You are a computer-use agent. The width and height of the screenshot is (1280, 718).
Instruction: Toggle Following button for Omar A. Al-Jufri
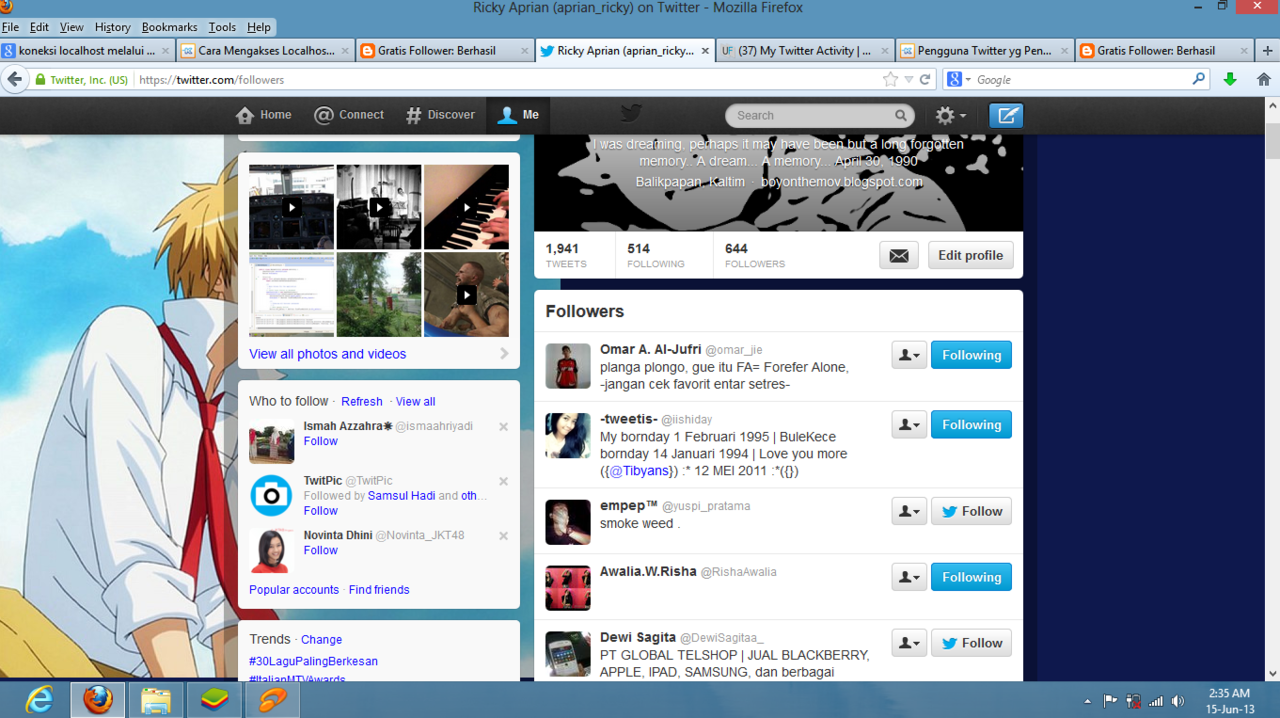coord(971,355)
